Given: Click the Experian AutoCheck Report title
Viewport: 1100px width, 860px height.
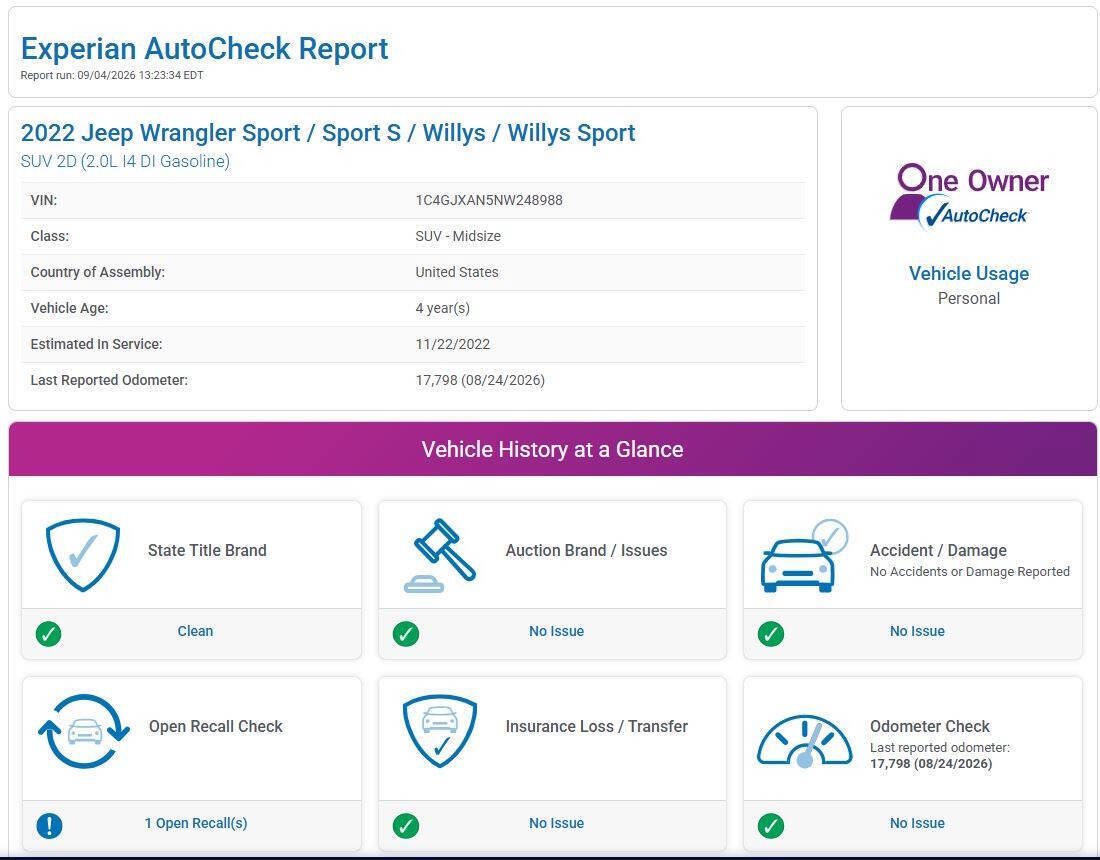Looking at the screenshot, I should click(204, 48).
